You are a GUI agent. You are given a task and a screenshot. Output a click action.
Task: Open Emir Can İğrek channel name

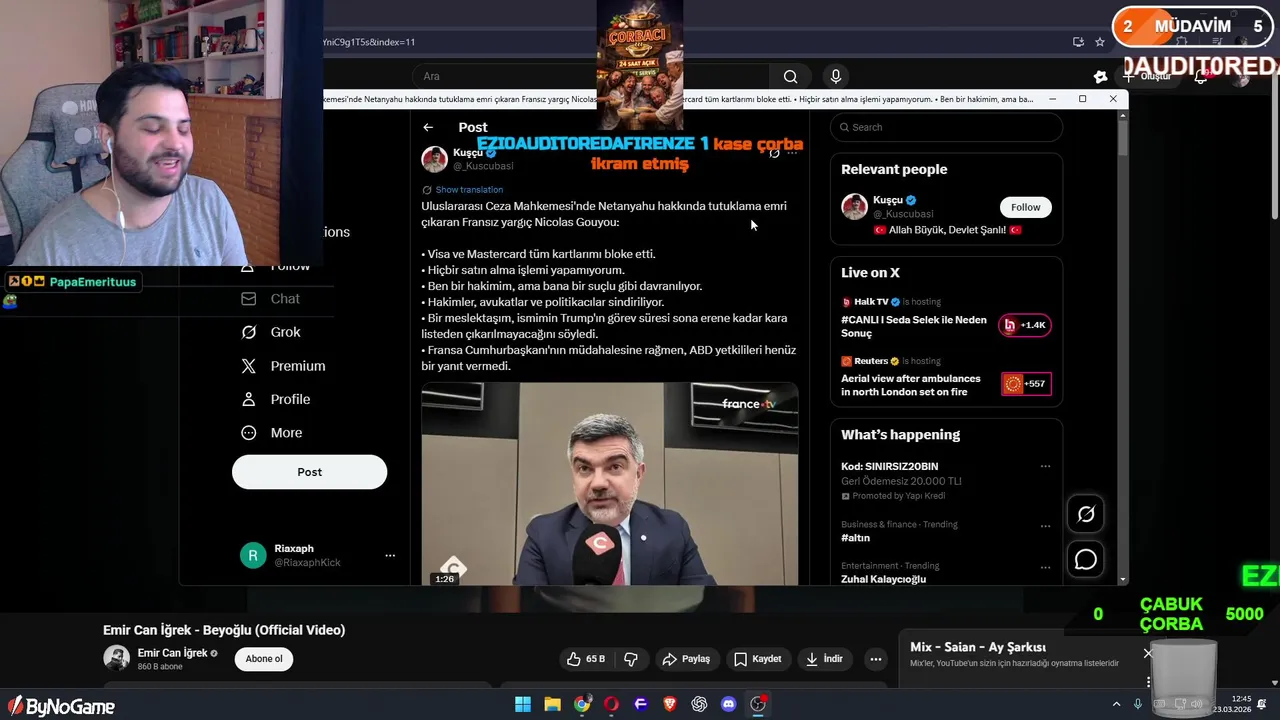[172, 653]
